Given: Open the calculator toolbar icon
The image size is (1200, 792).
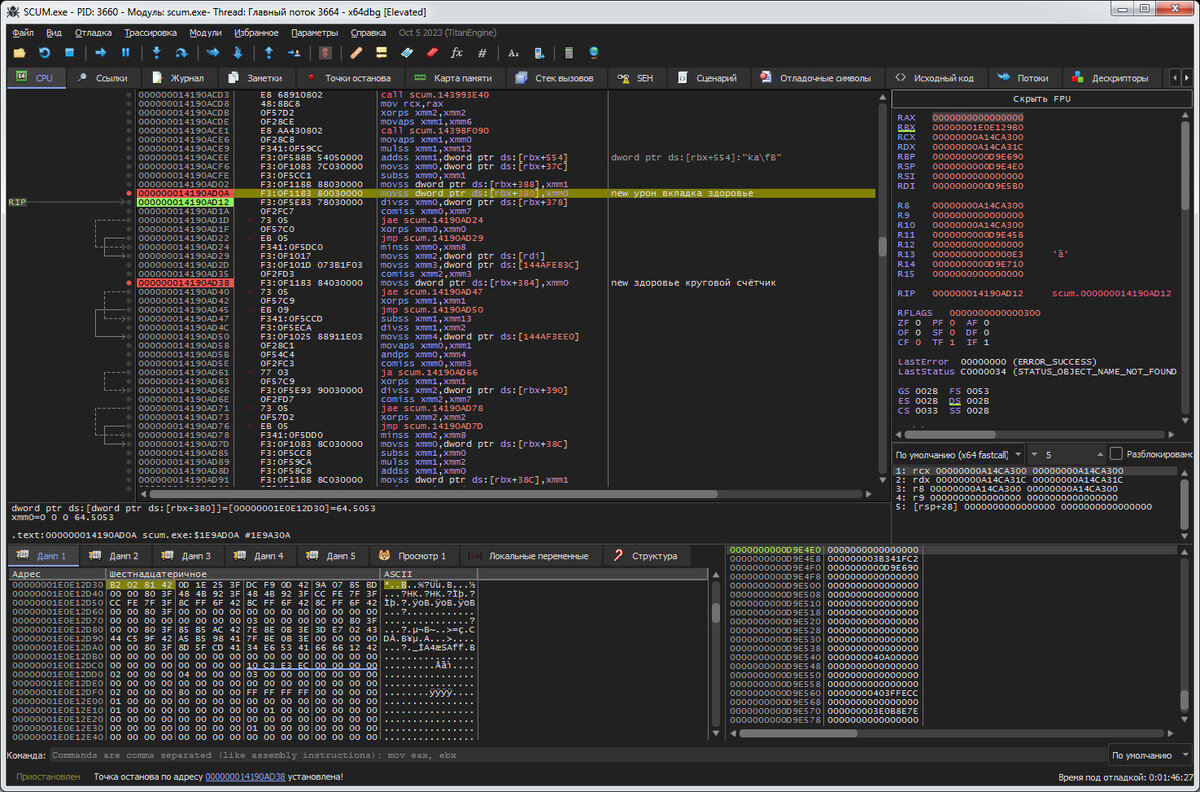Looking at the screenshot, I should tap(569, 53).
